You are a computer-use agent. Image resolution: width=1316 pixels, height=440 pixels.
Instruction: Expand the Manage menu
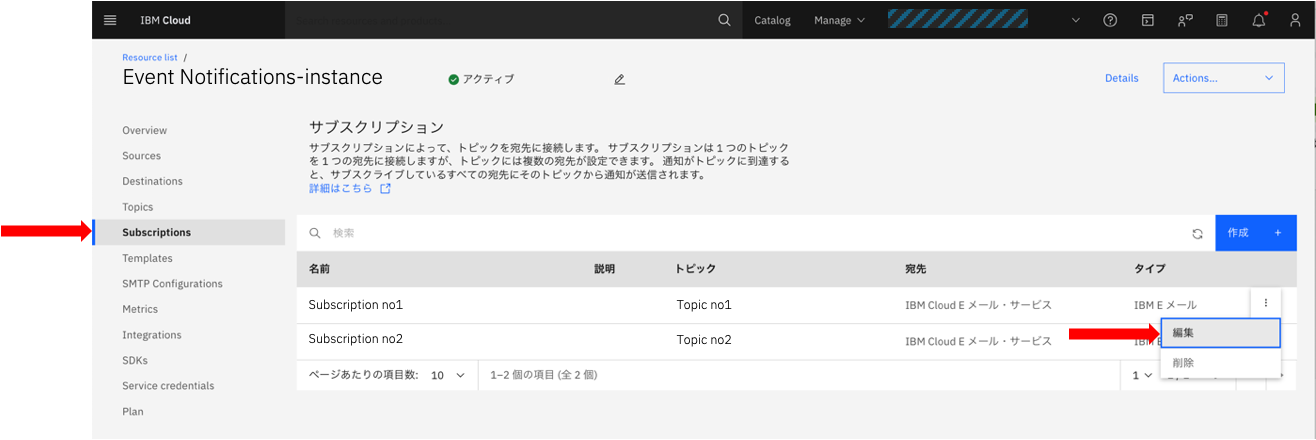pyautogui.click(x=839, y=20)
